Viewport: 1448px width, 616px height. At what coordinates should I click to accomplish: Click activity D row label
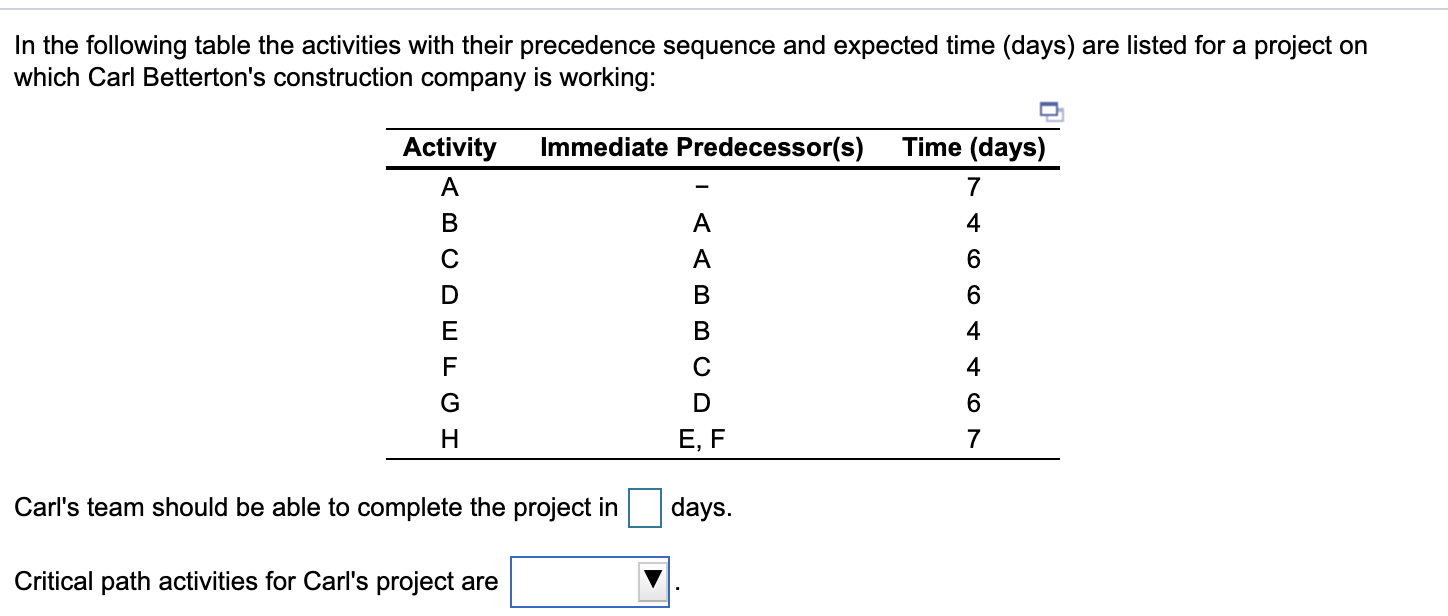tap(450, 295)
